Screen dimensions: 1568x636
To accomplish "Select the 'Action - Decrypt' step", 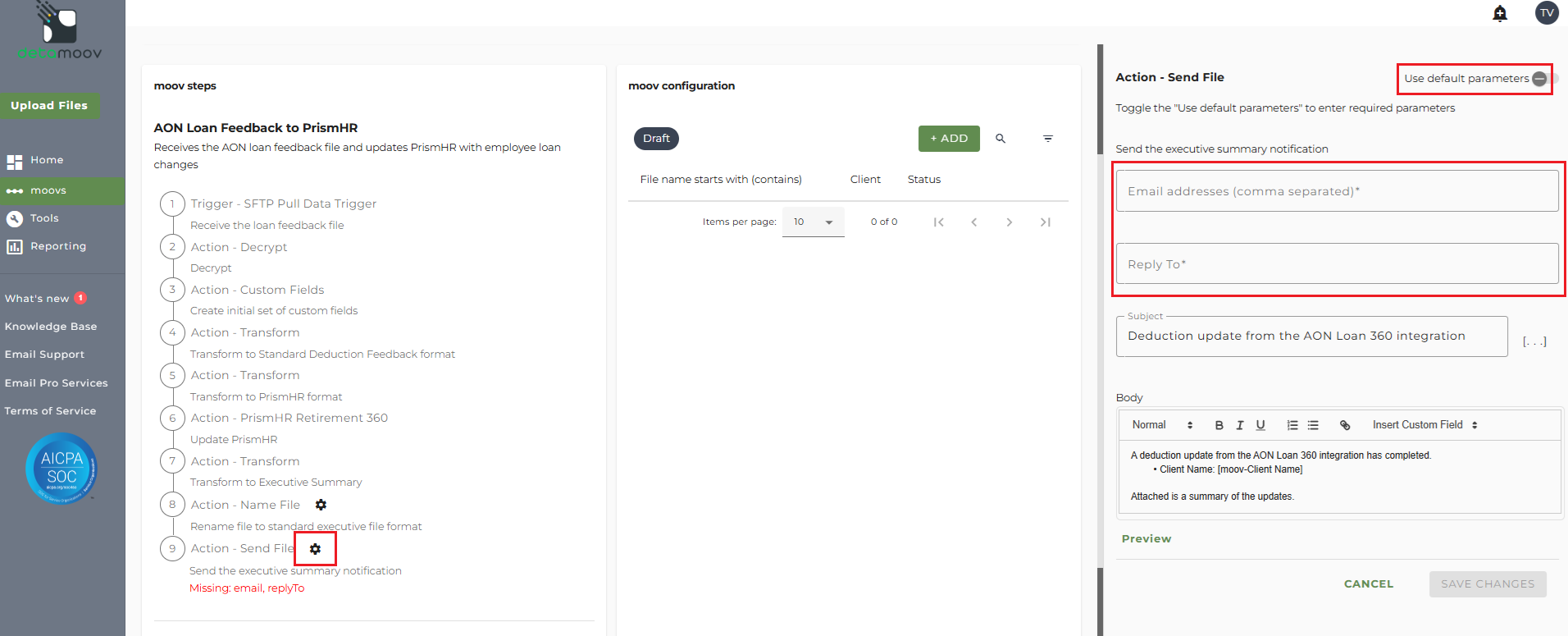I will click(239, 247).
